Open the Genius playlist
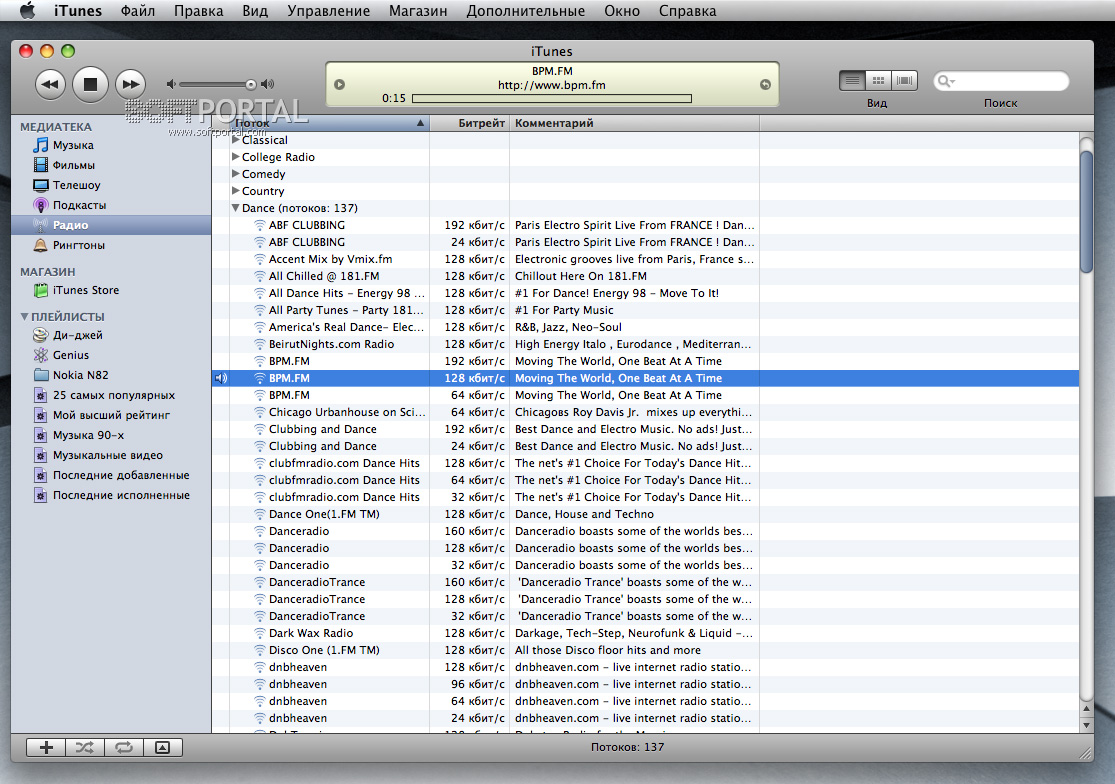 pos(71,355)
